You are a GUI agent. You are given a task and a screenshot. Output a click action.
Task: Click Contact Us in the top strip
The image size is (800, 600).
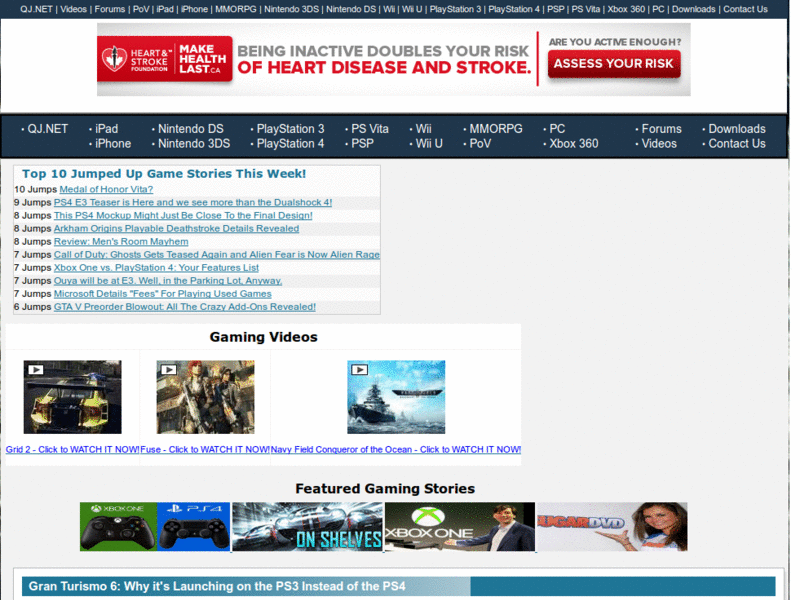[x=745, y=9]
